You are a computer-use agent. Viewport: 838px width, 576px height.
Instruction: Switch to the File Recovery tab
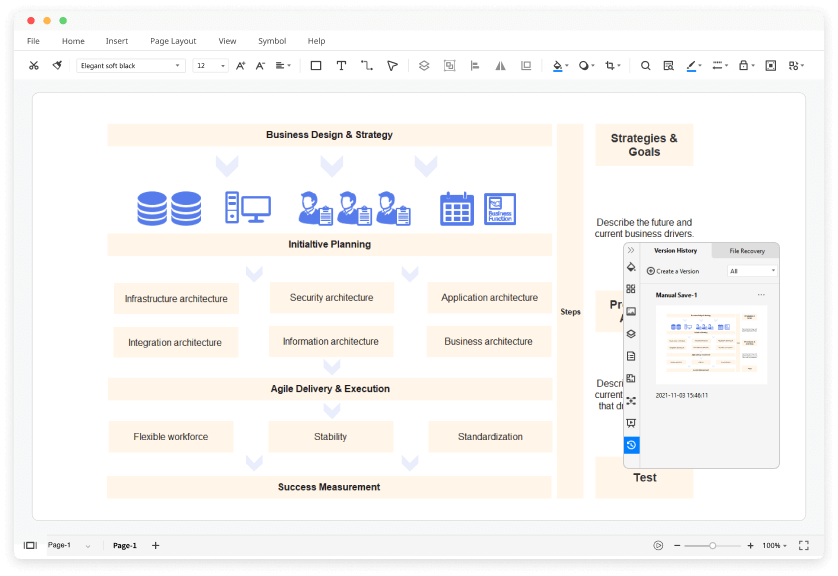click(x=746, y=250)
